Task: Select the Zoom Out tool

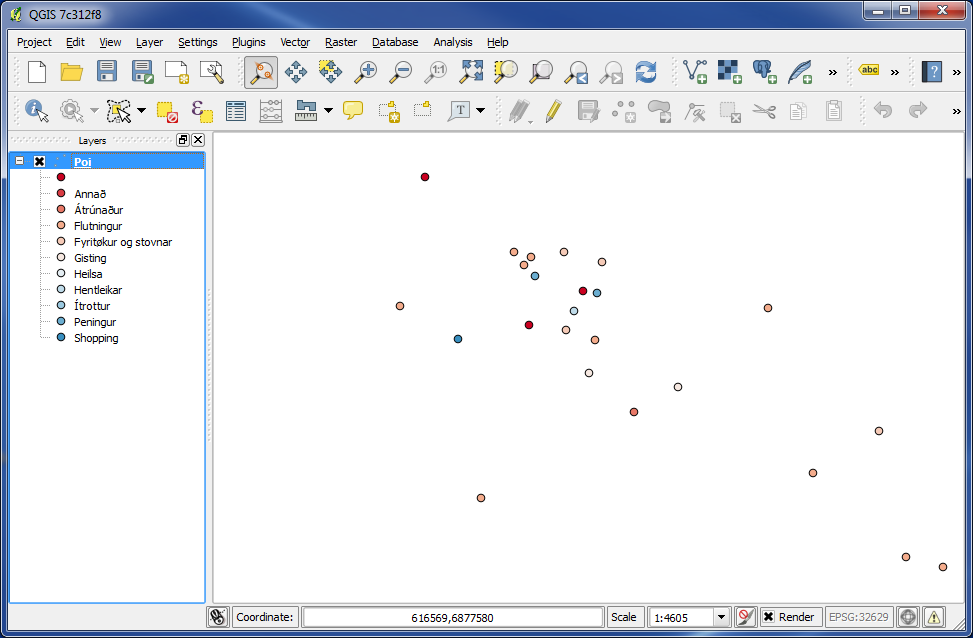Action: tap(400, 72)
